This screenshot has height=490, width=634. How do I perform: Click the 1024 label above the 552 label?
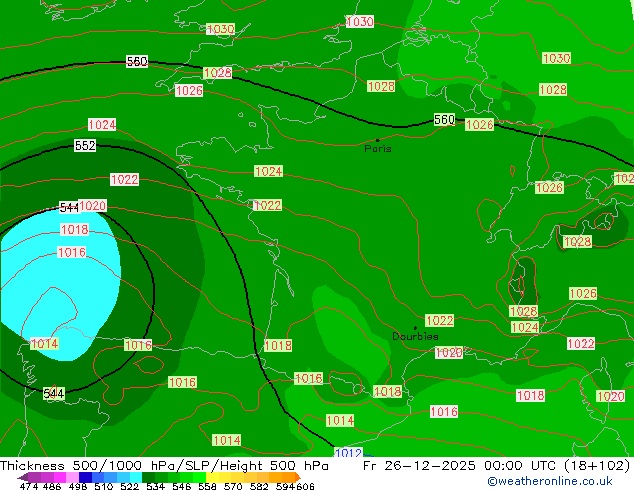click(102, 125)
